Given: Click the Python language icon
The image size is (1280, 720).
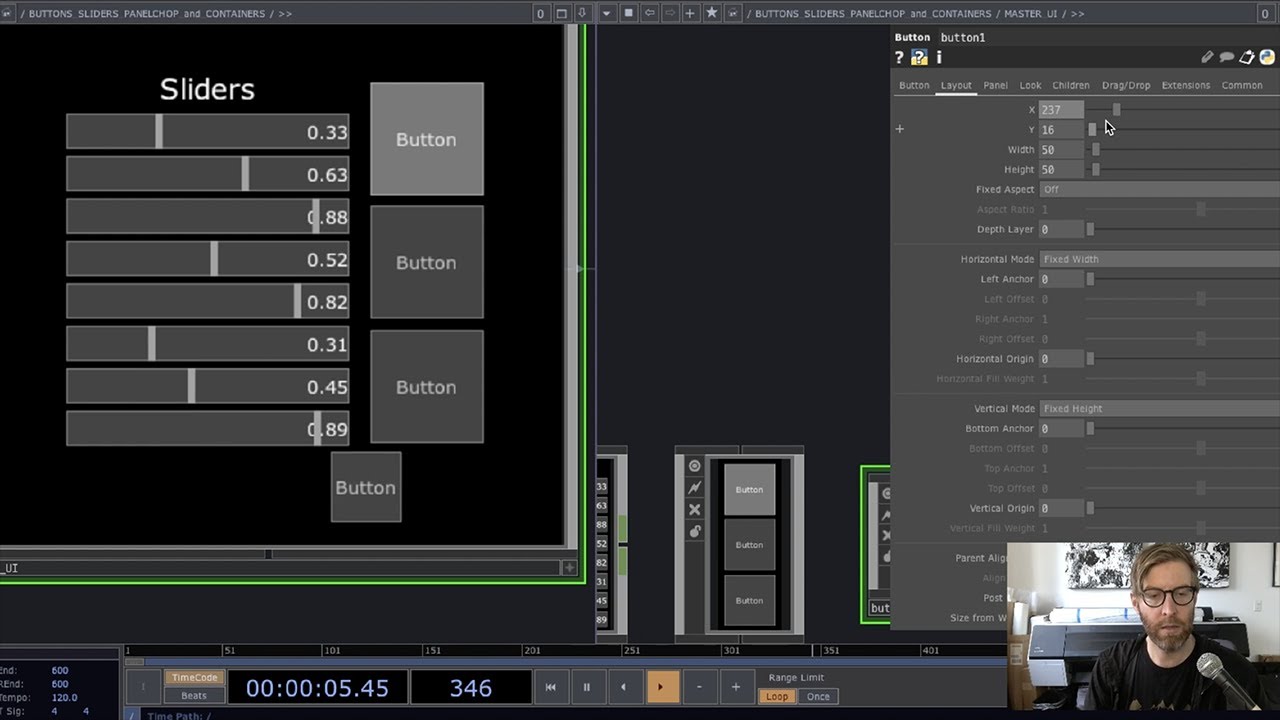Looking at the screenshot, I should 1266,58.
